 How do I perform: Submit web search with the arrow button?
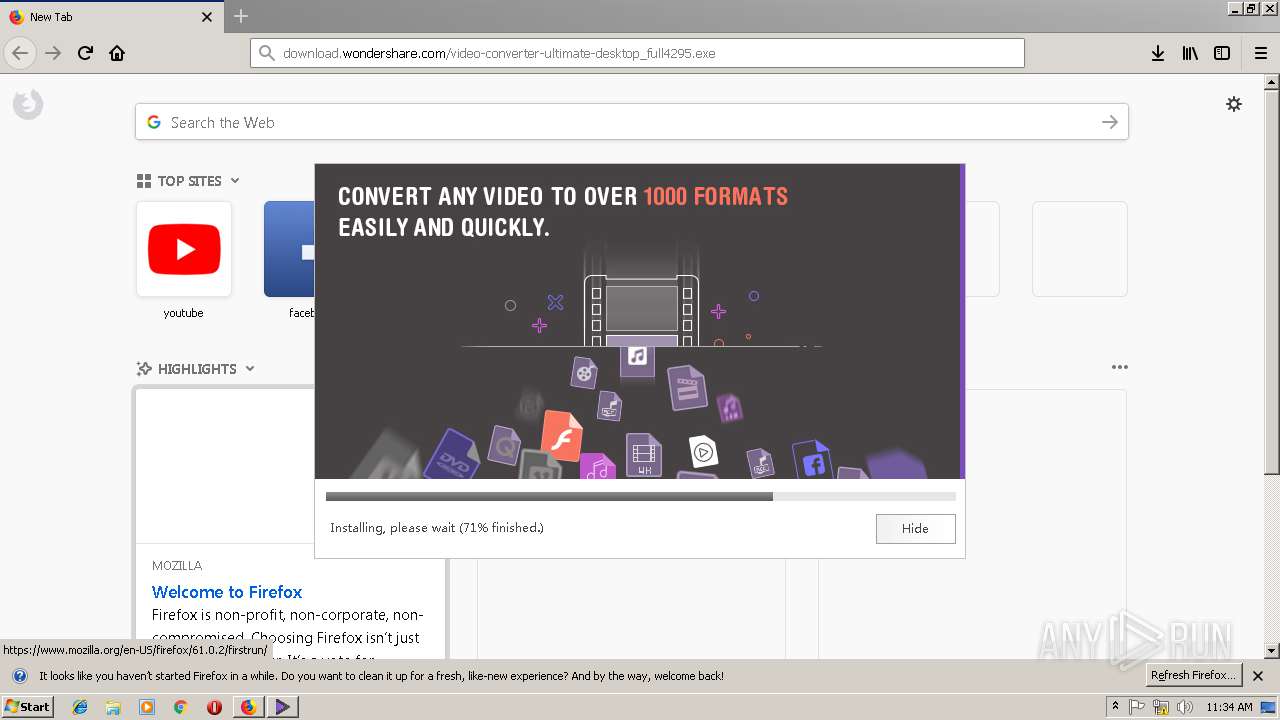[x=1109, y=122]
